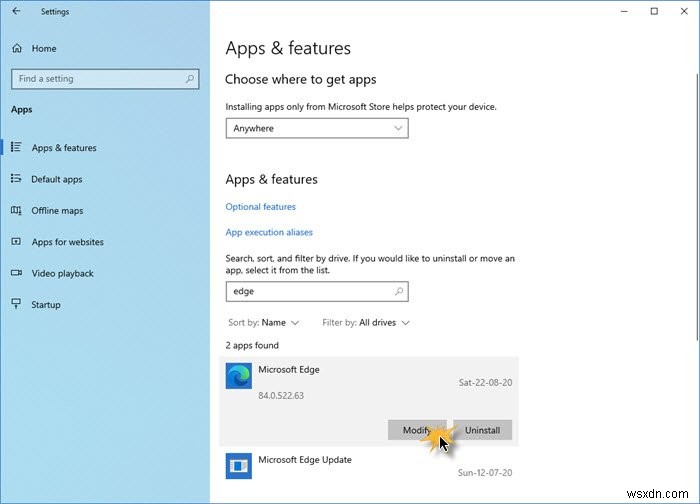This screenshot has width=700, height=504.
Task: Expand the 'Sort by: Name' dropdown
Action: pyautogui.click(x=263, y=323)
